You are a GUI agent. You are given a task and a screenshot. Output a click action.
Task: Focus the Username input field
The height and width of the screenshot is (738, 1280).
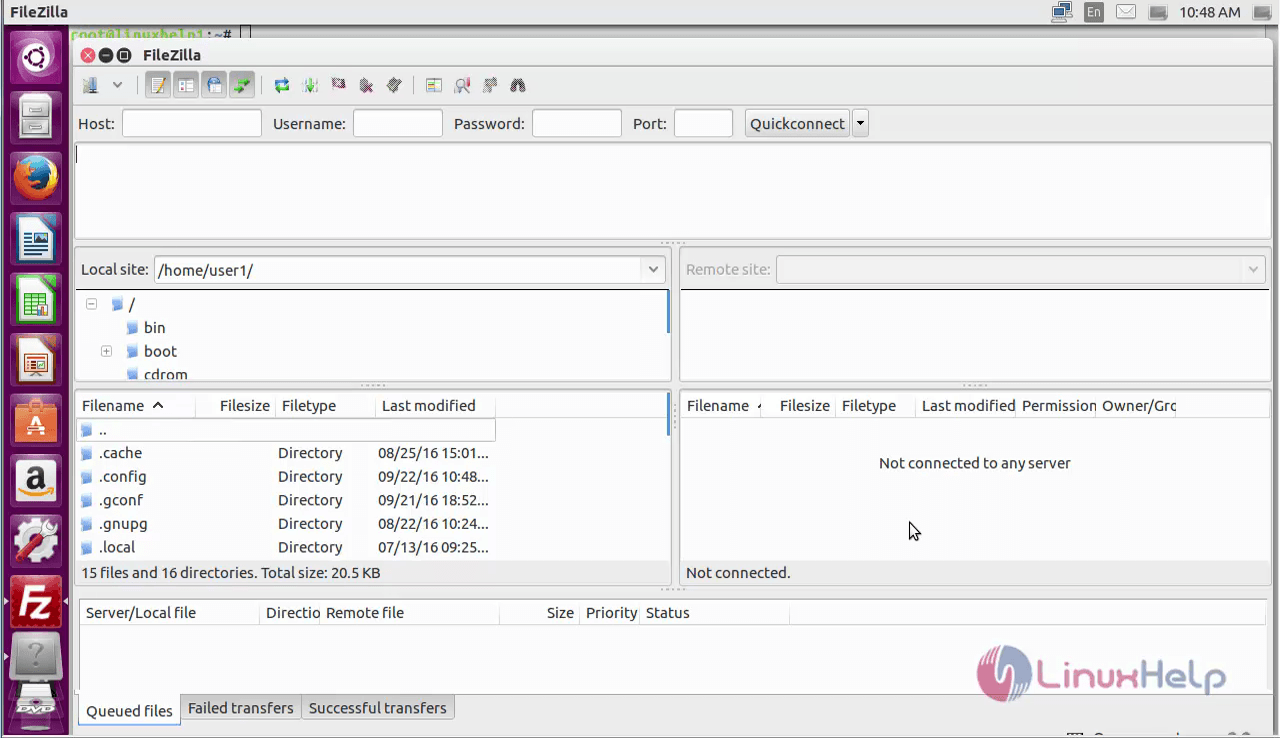398,124
